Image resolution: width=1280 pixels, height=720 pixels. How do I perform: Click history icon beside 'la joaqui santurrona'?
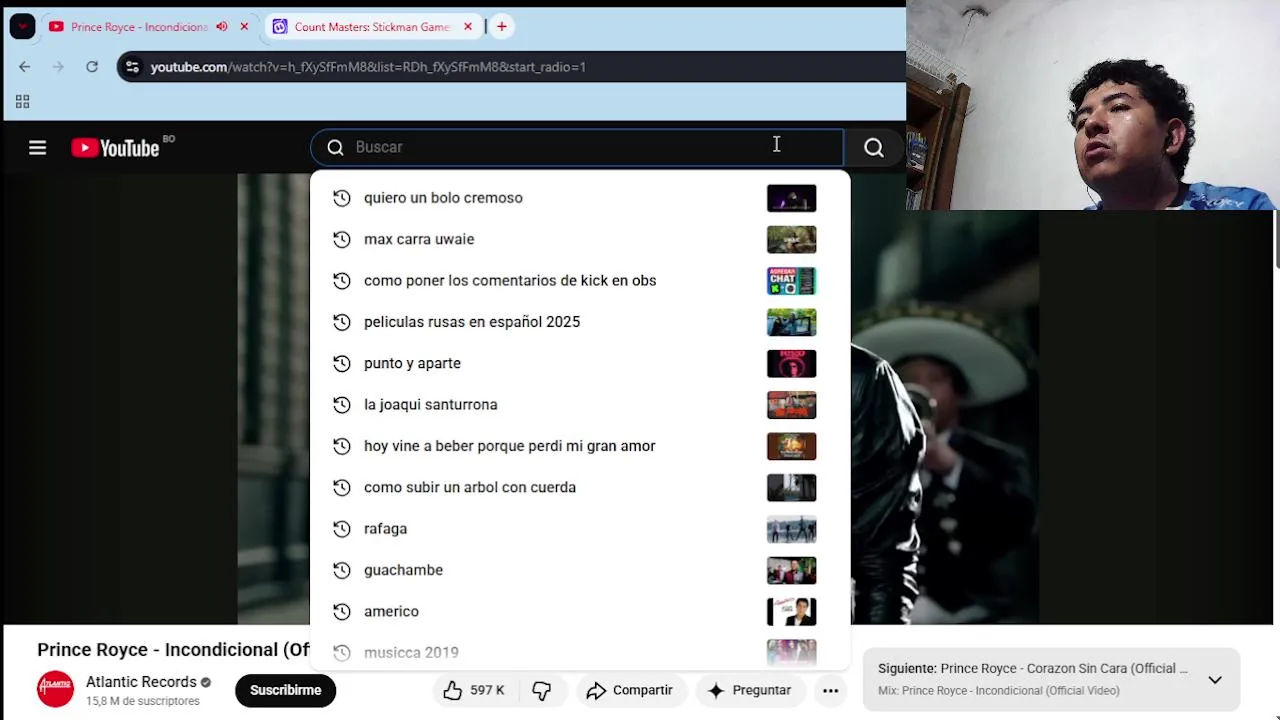pyautogui.click(x=342, y=405)
